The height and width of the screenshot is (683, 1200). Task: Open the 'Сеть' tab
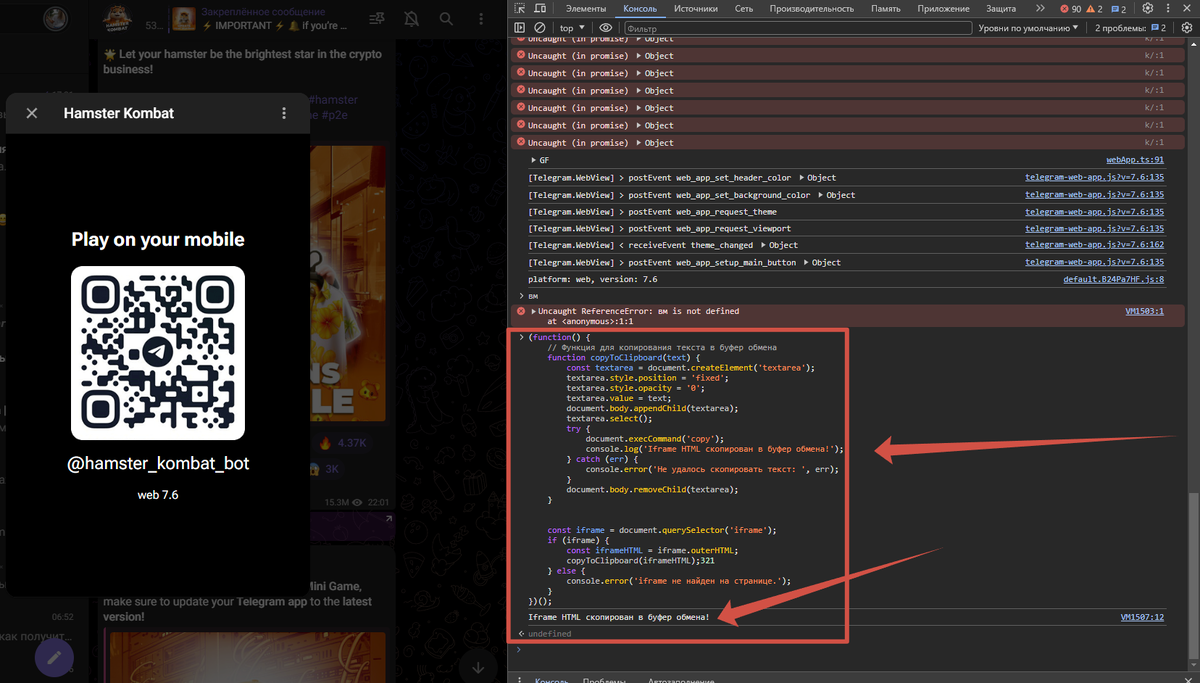tap(744, 8)
